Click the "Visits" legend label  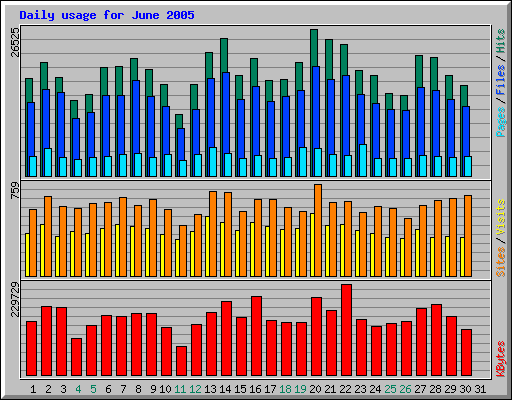pos(500,218)
